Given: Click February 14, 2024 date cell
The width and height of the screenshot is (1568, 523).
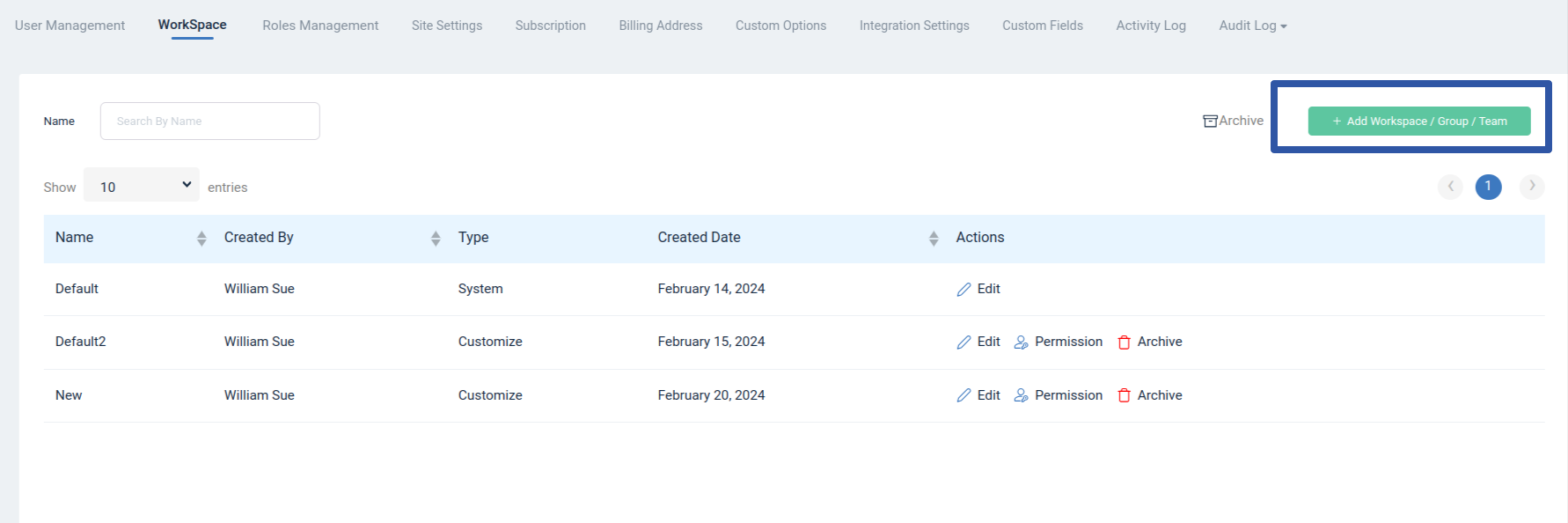Looking at the screenshot, I should pos(711,289).
